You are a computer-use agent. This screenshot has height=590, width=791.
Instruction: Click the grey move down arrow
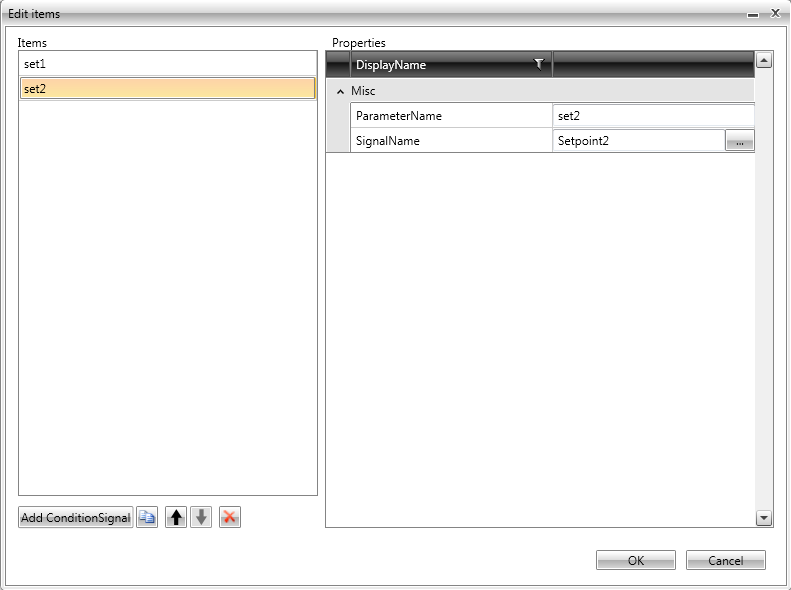[202, 517]
